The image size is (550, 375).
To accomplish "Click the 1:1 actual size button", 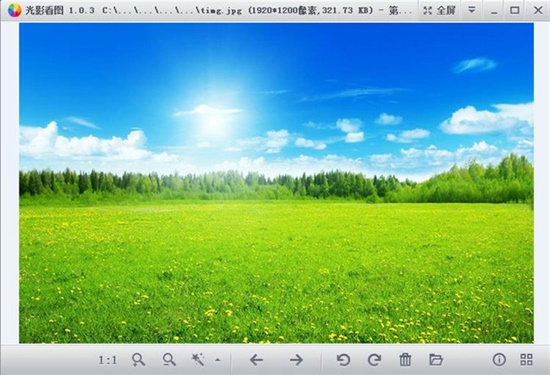I will coord(107,360).
